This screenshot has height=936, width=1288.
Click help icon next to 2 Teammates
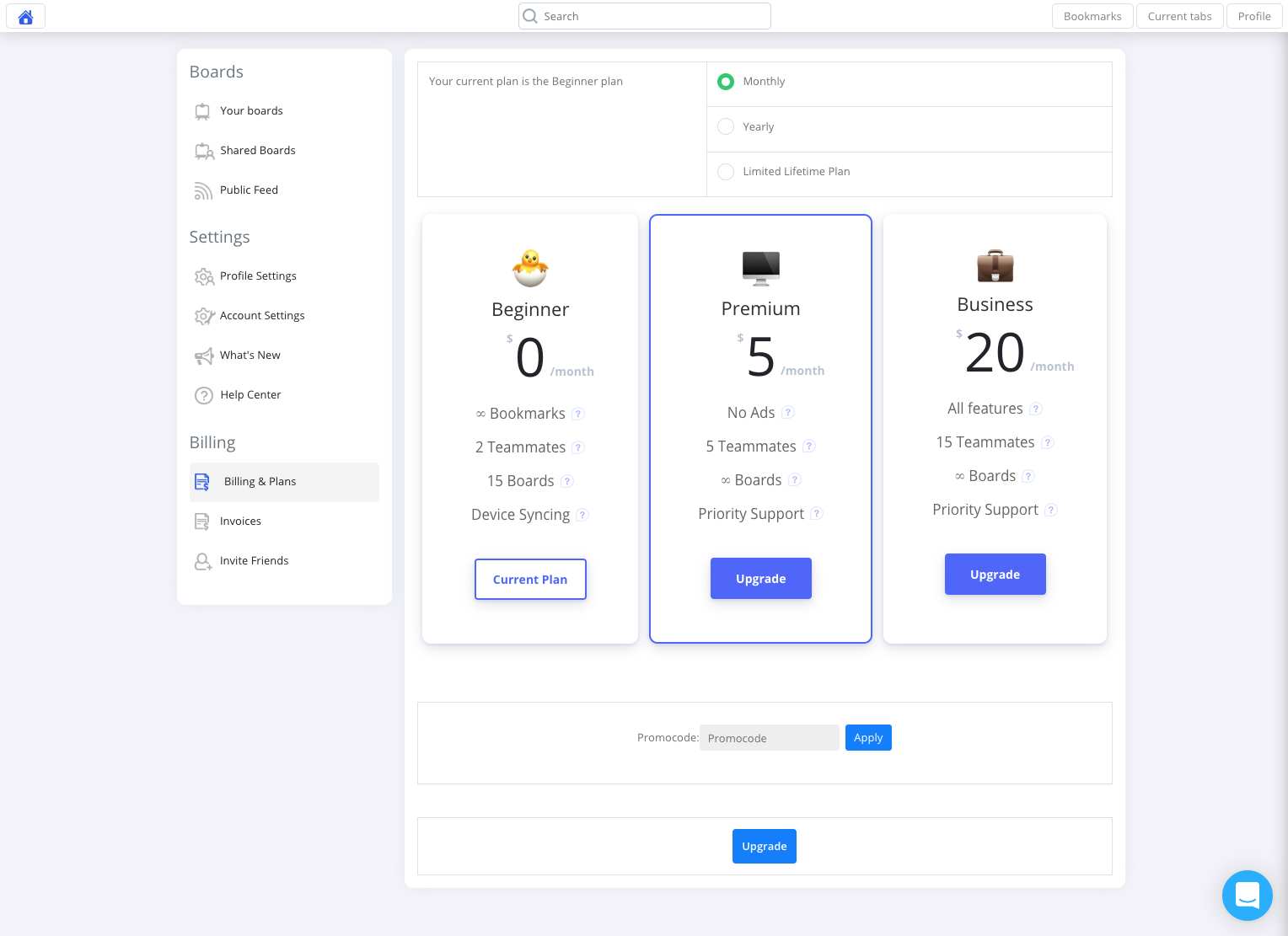[578, 447]
